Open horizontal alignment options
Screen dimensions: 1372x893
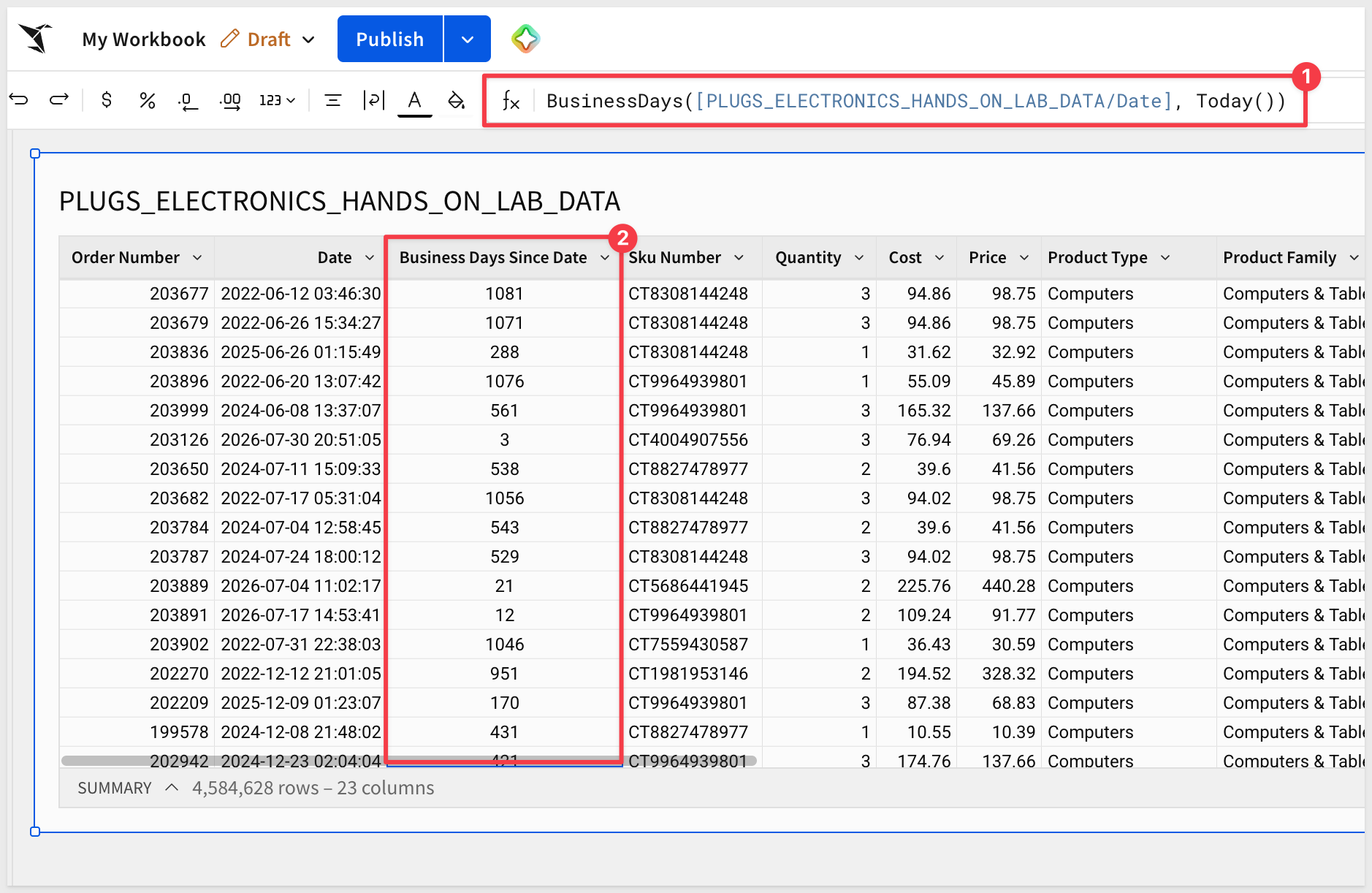click(333, 100)
